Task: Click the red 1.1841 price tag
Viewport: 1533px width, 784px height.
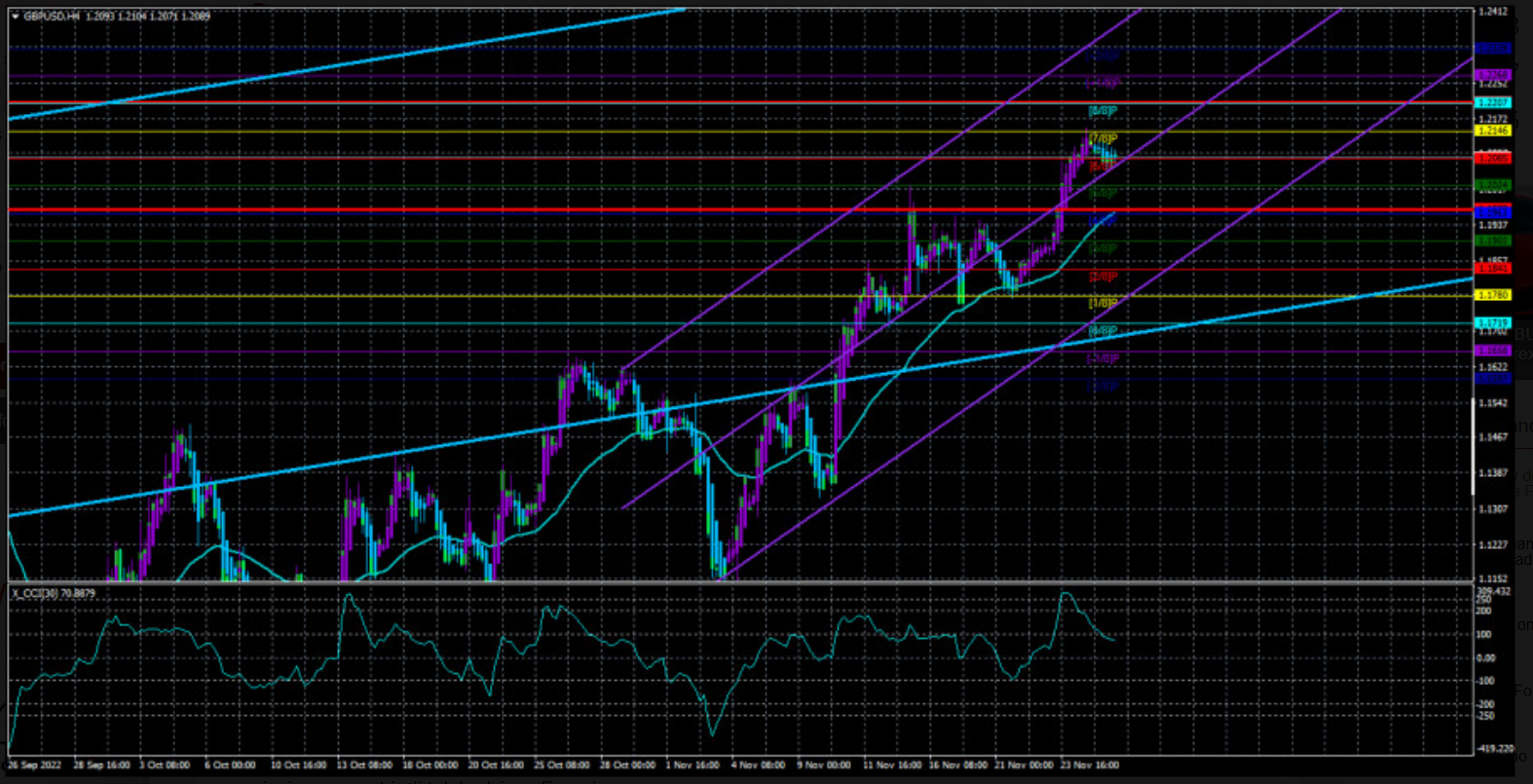Action: coord(1493,268)
